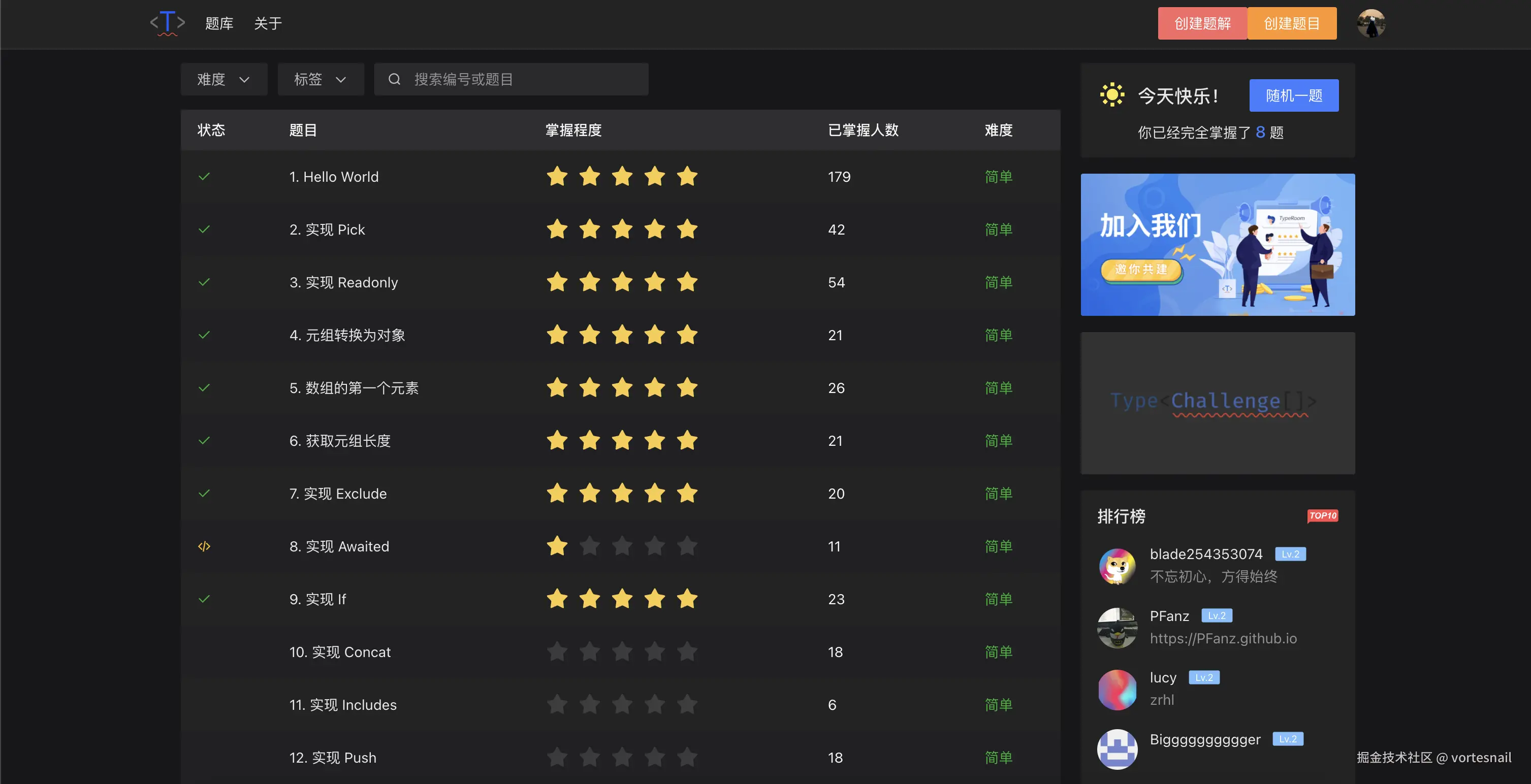
Task: Click the search magnifier icon
Action: coord(394,79)
